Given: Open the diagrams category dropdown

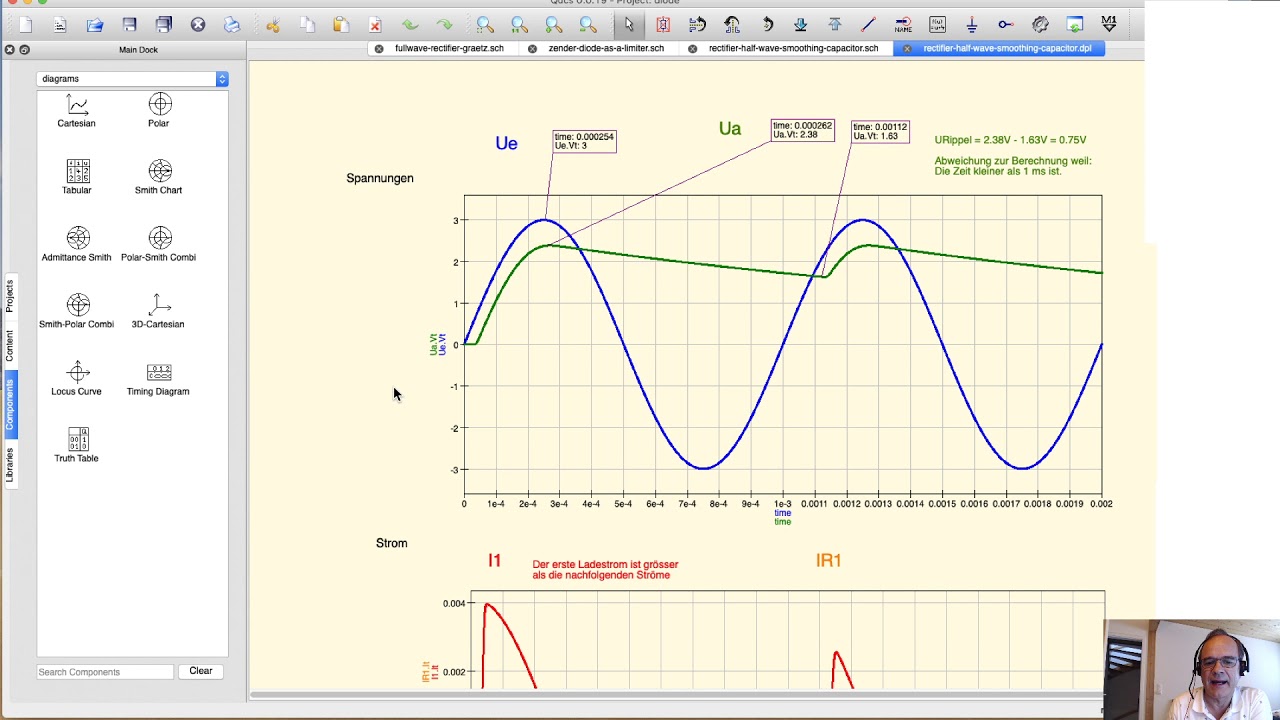Looking at the screenshot, I should click(x=132, y=79).
